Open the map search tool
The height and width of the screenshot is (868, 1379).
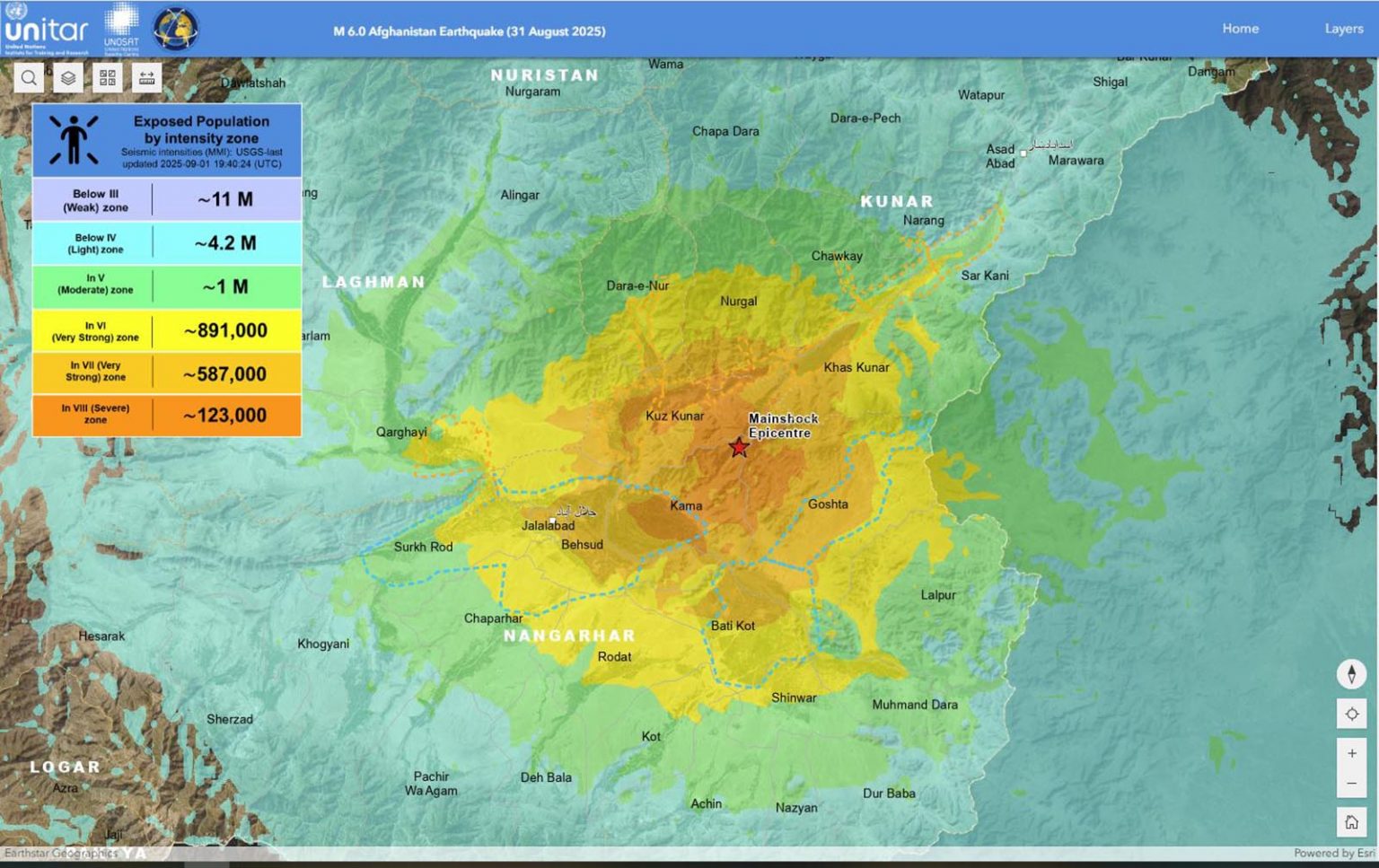click(29, 78)
